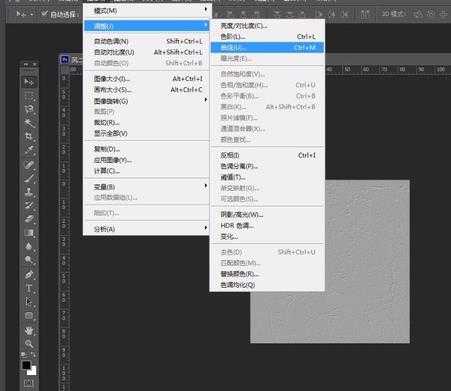Select the History Brush tool
Image resolution: width=451 pixels, height=391 pixels.
coord(29,205)
